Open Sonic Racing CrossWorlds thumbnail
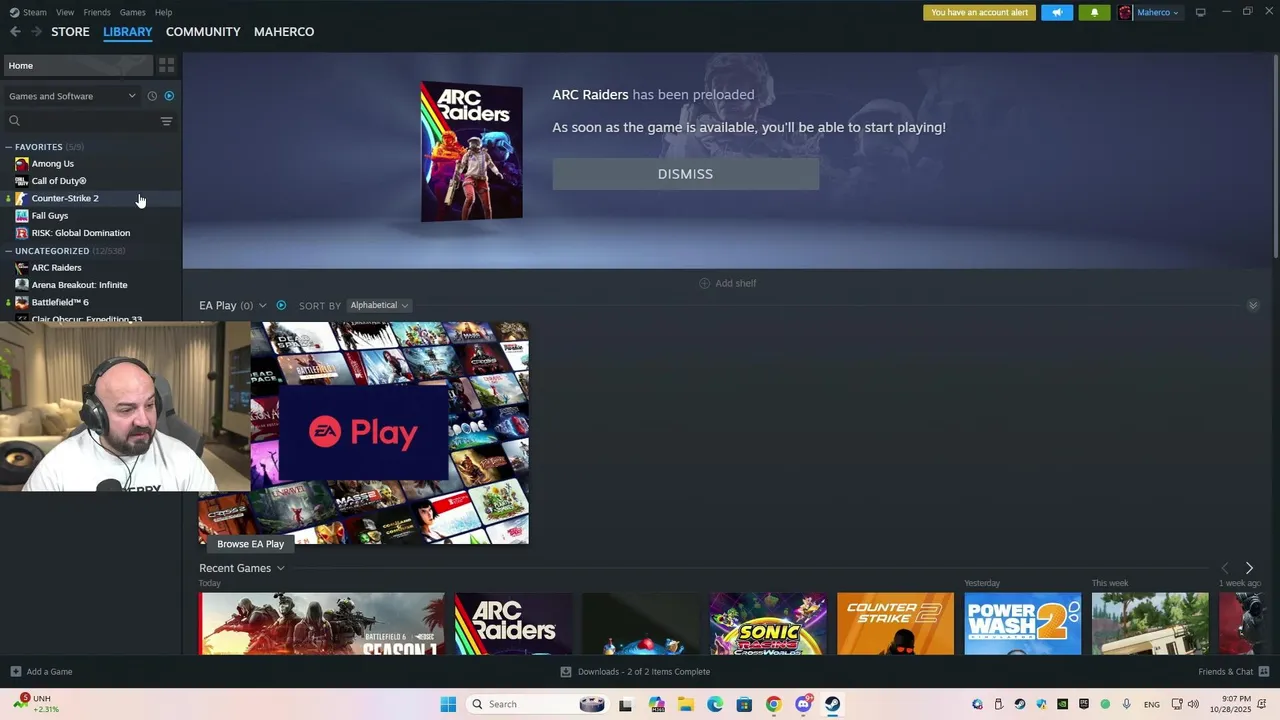Screen dimensions: 1280x720 pos(768,624)
